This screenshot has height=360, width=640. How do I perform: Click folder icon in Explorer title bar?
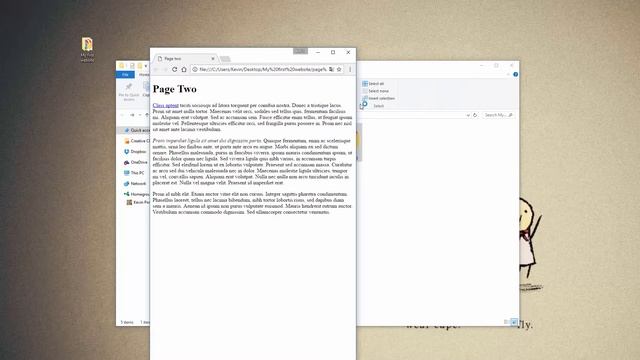click(122, 66)
